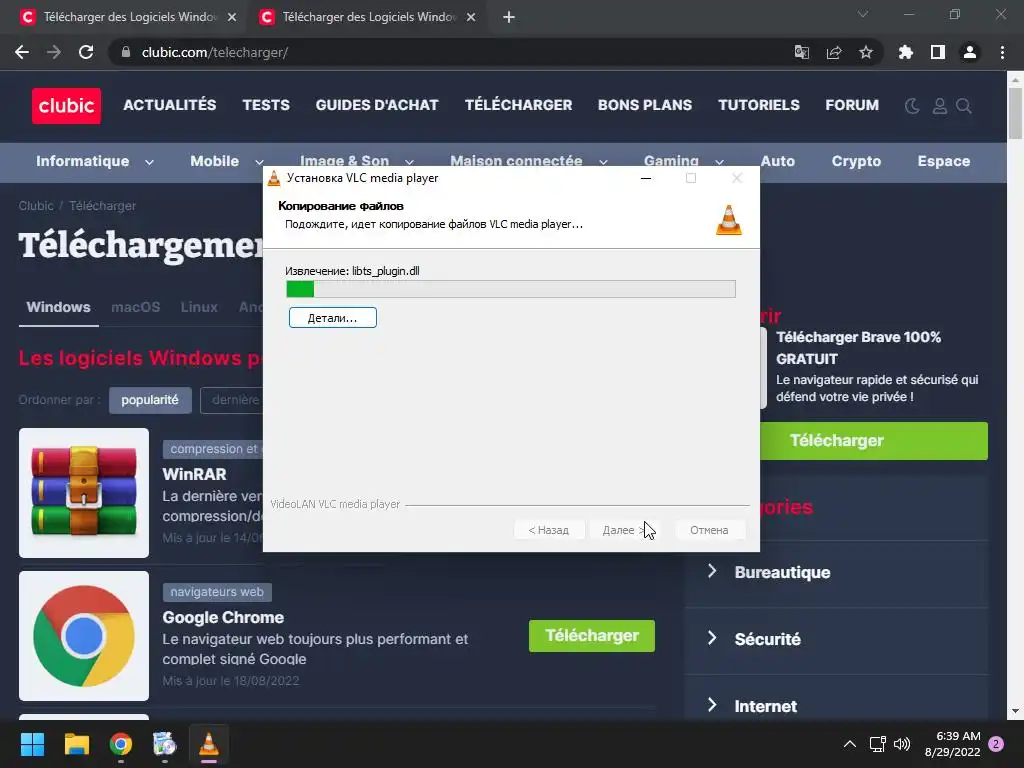Open the Chrome side panel icon

938,52
